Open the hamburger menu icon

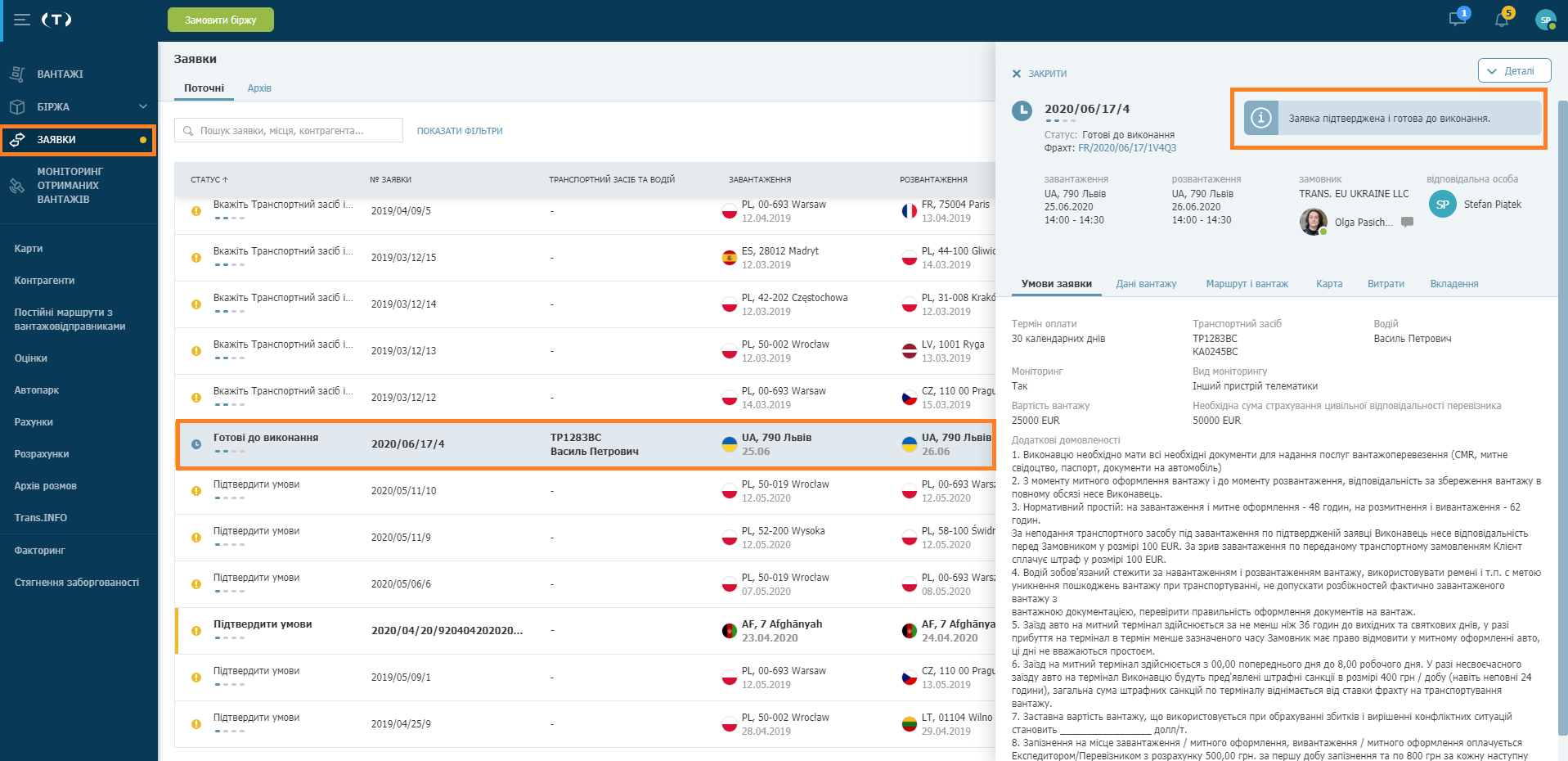[x=22, y=20]
